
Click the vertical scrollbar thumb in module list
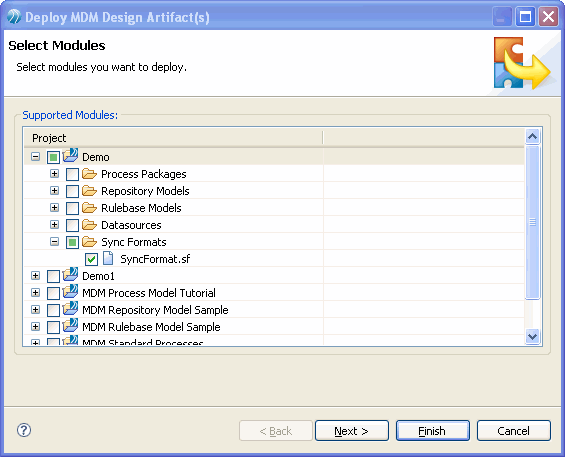[532, 222]
